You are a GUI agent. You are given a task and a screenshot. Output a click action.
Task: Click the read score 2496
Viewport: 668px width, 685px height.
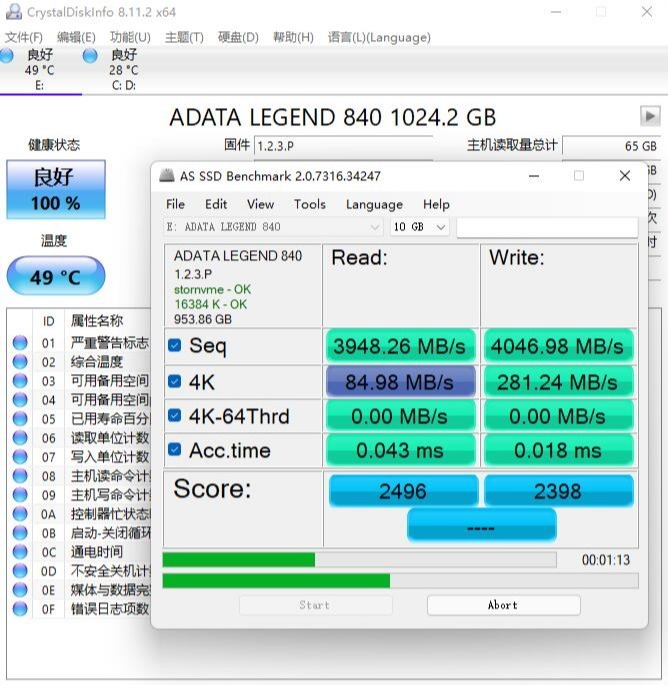point(403,491)
